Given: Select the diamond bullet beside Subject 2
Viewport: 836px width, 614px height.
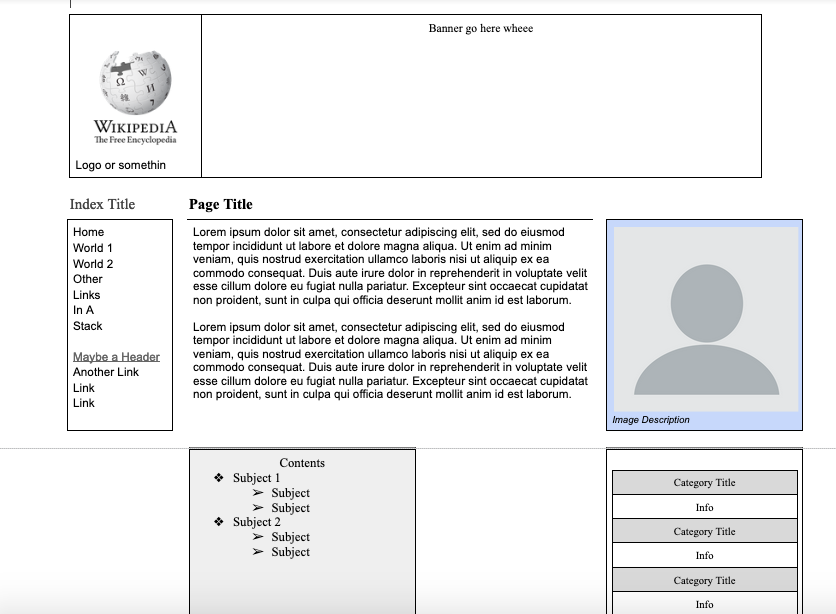Looking at the screenshot, I should tap(217, 521).
